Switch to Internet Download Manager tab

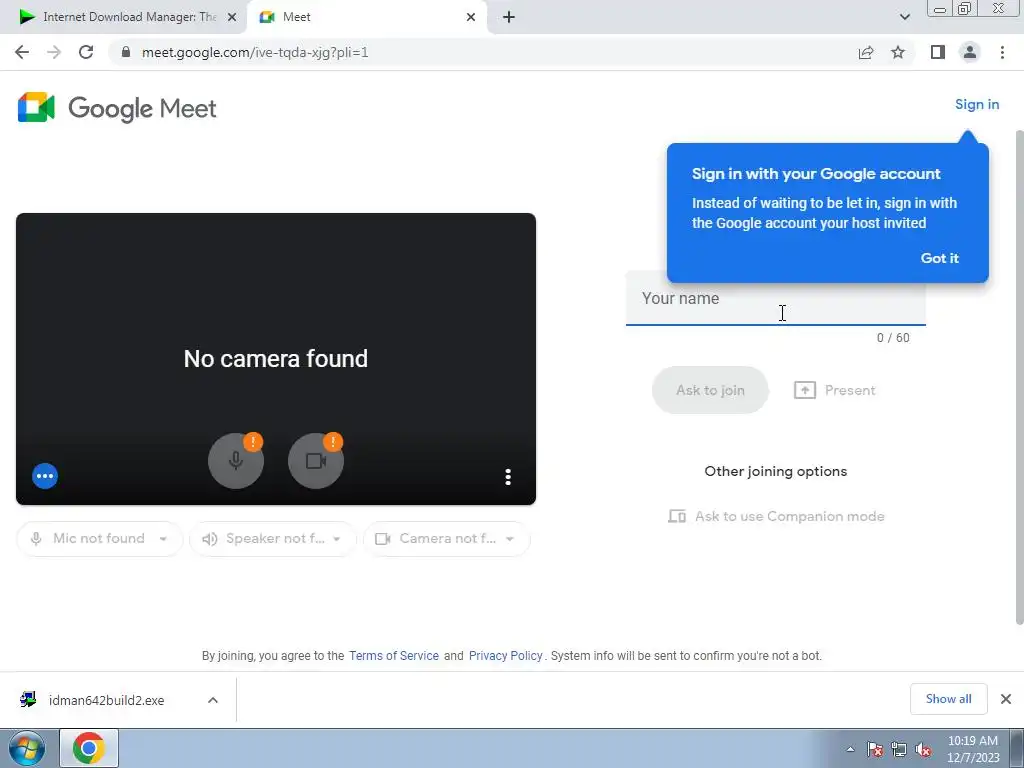(x=123, y=17)
